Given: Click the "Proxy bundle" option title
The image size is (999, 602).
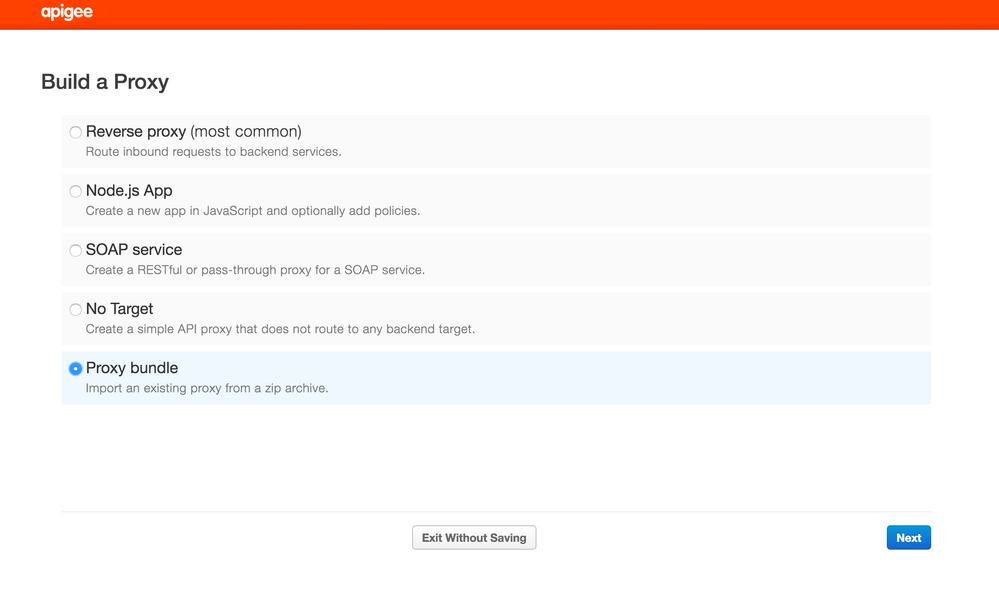Looking at the screenshot, I should click(132, 368).
